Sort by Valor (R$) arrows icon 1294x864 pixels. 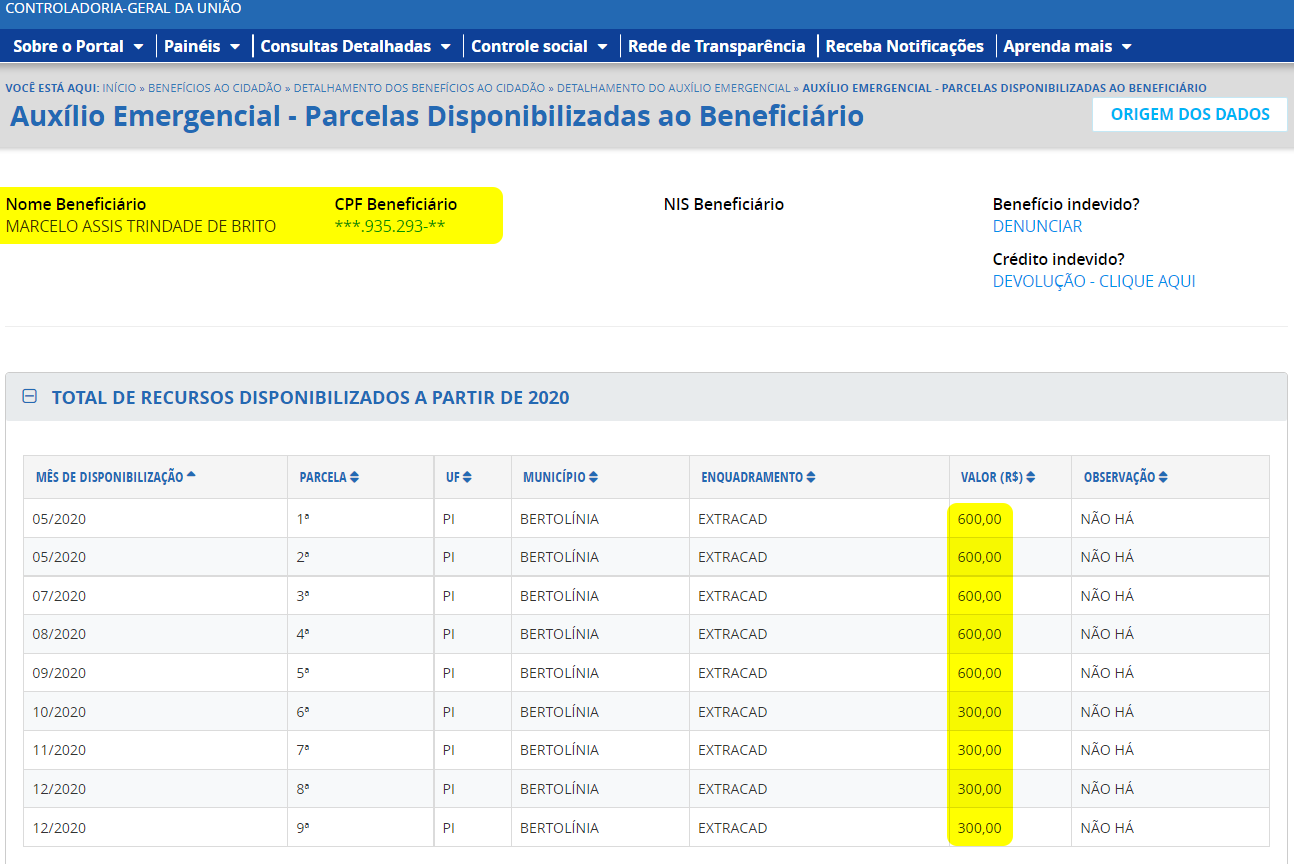(x=1030, y=477)
